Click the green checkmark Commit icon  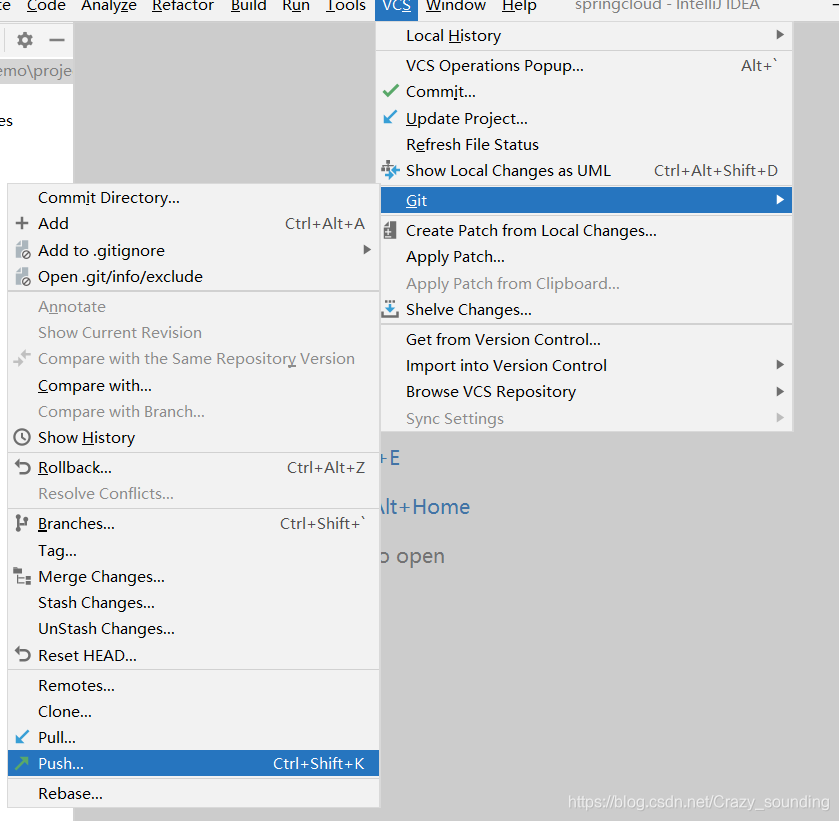coord(391,91)
